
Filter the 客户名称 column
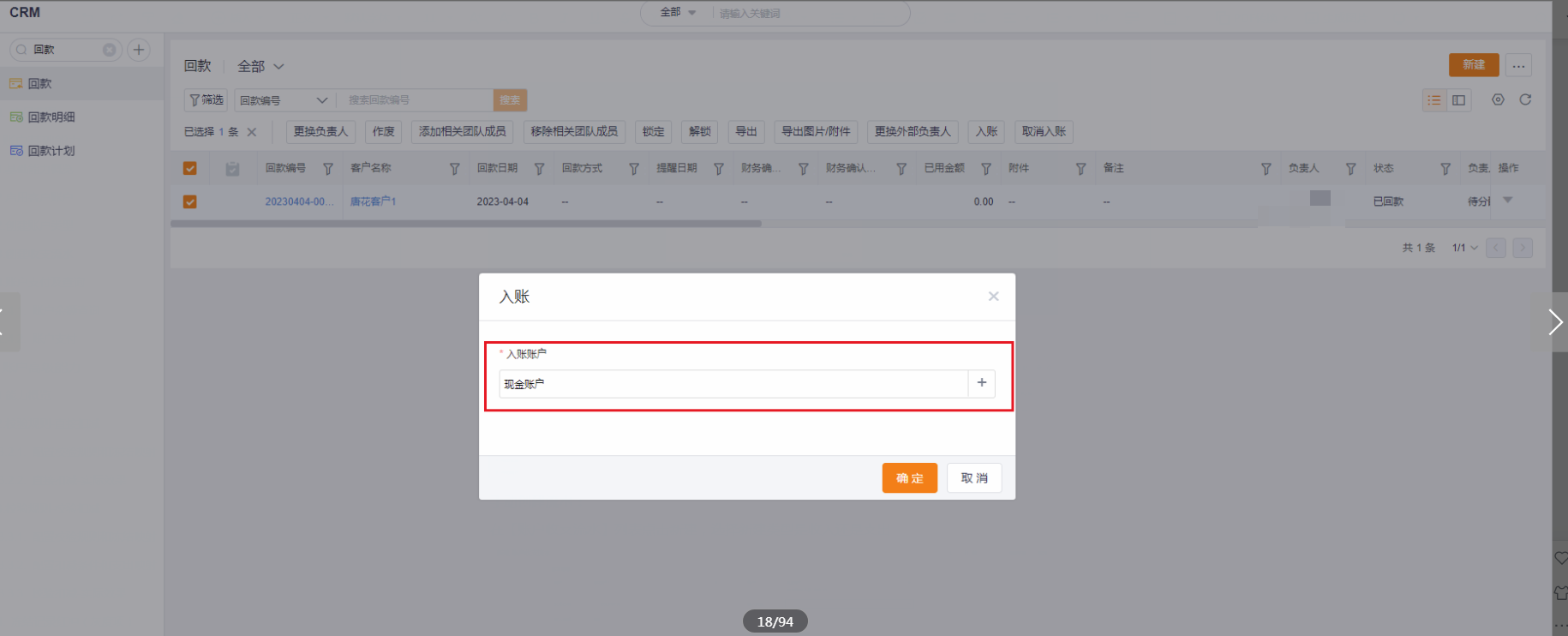(455, 169)
